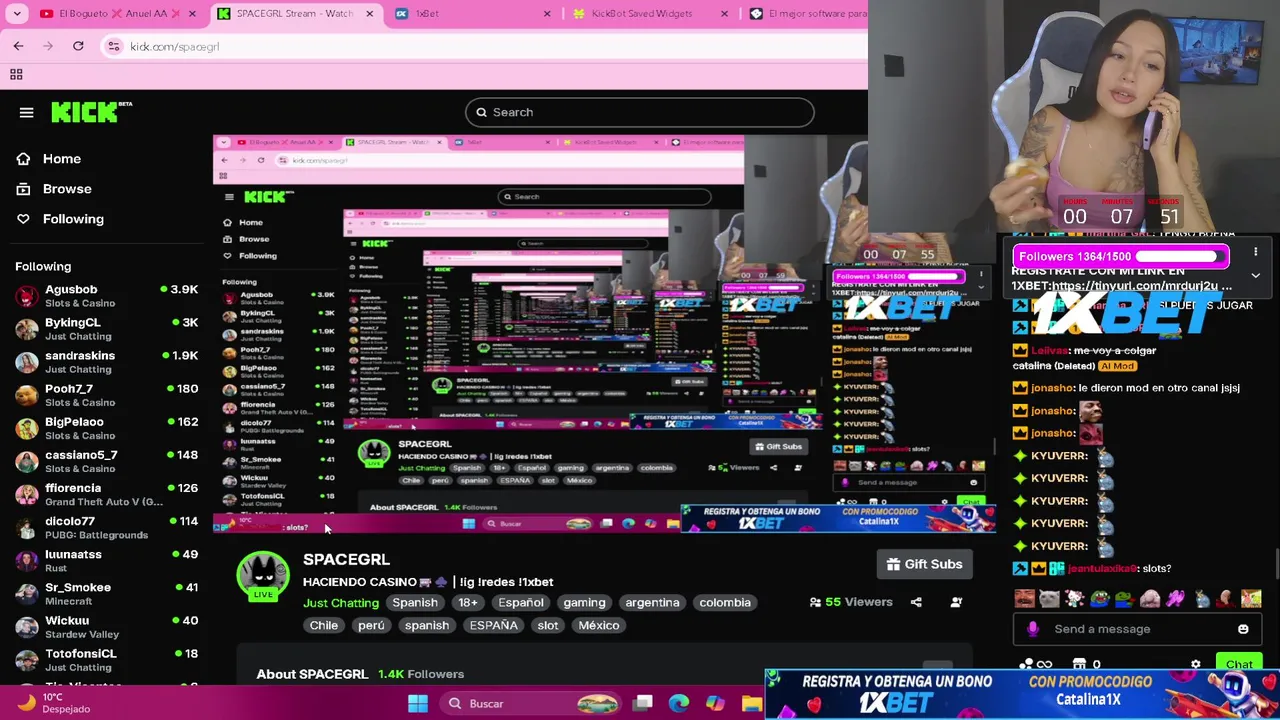Click the KICK logo

(91, 111)
